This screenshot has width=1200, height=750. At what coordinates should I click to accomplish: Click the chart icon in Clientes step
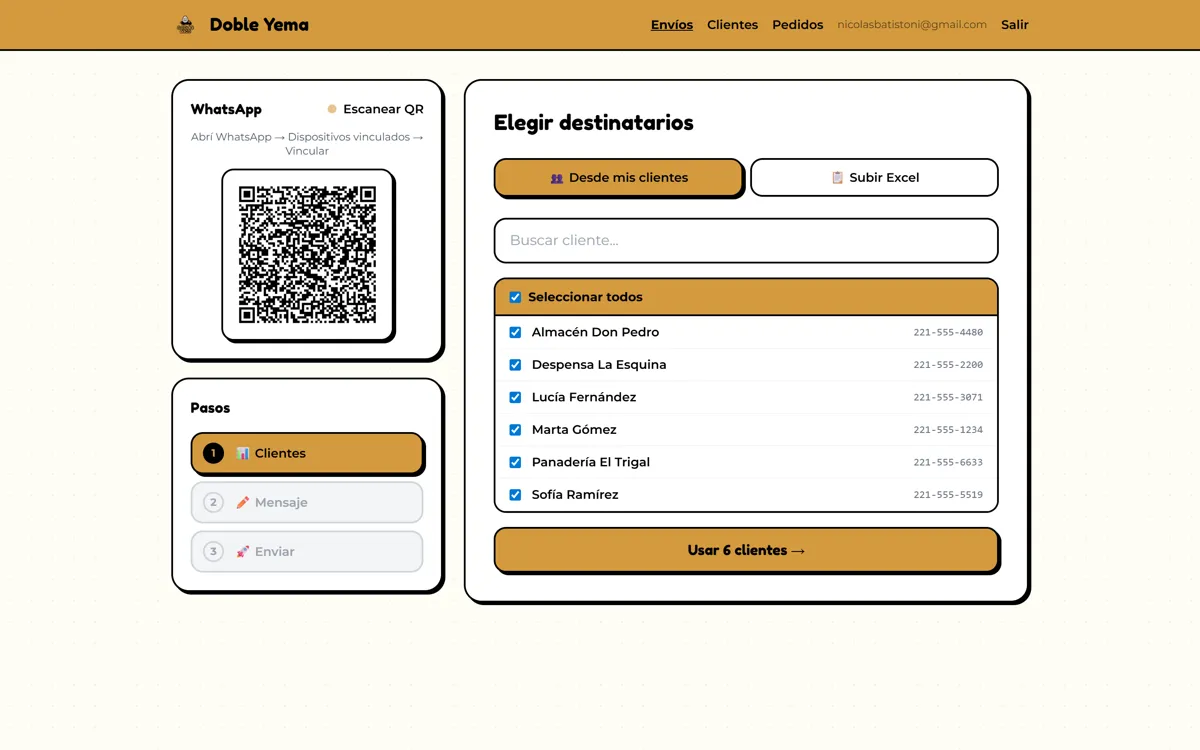coord(243,453)
